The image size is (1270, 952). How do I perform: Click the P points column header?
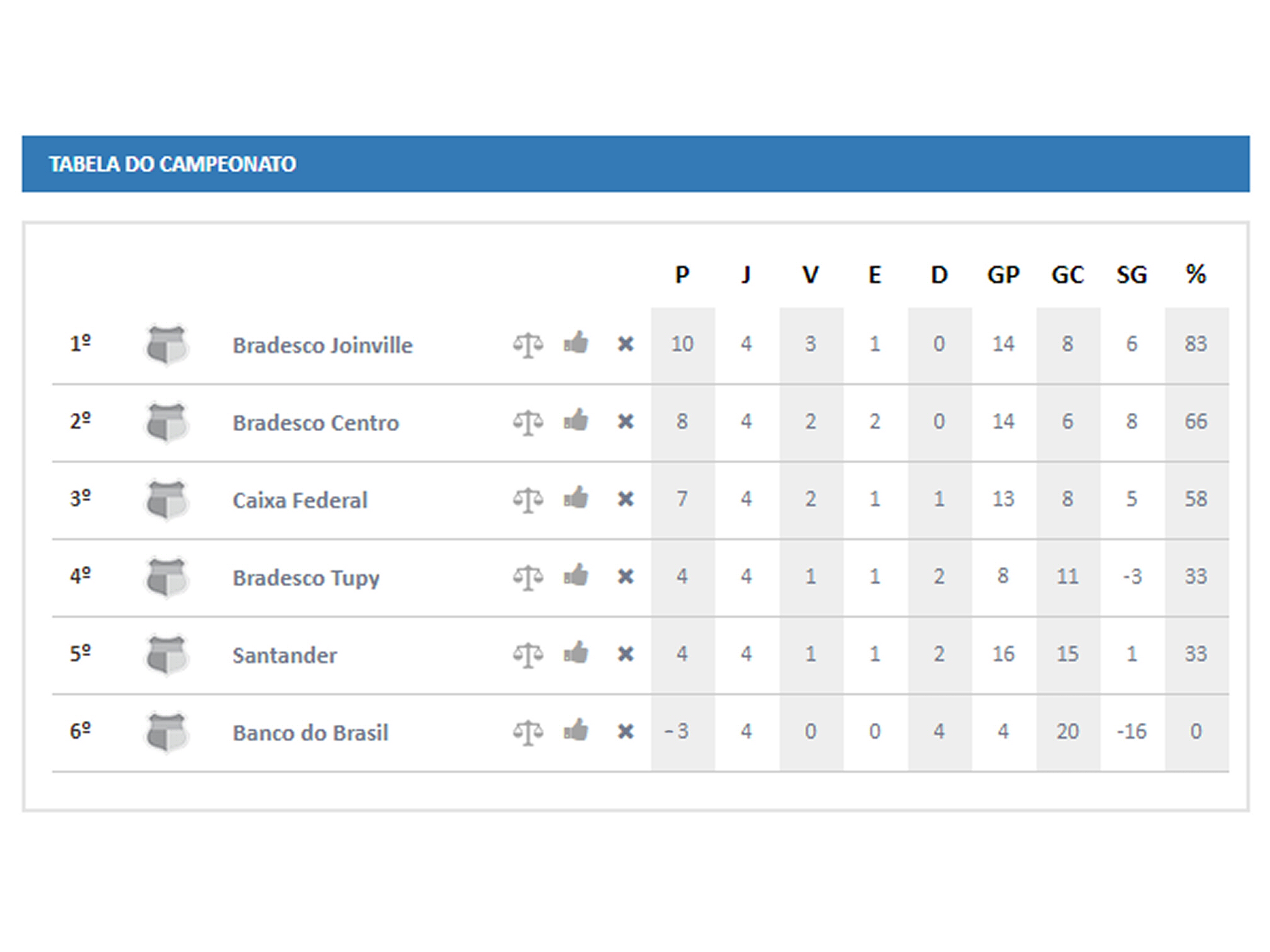click(x=682, y=275)
